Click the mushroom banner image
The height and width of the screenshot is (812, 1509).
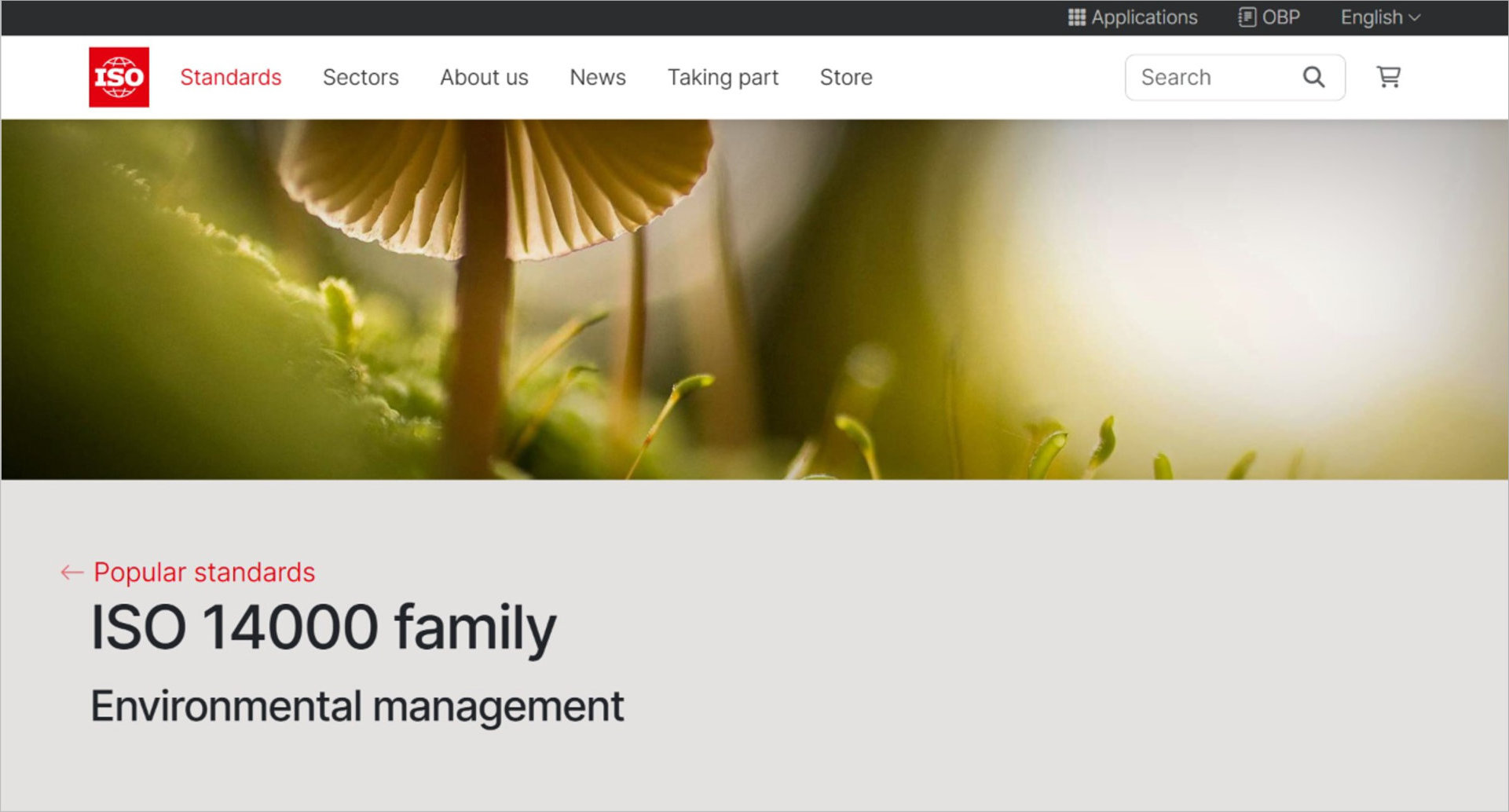(x=754, y=299)
